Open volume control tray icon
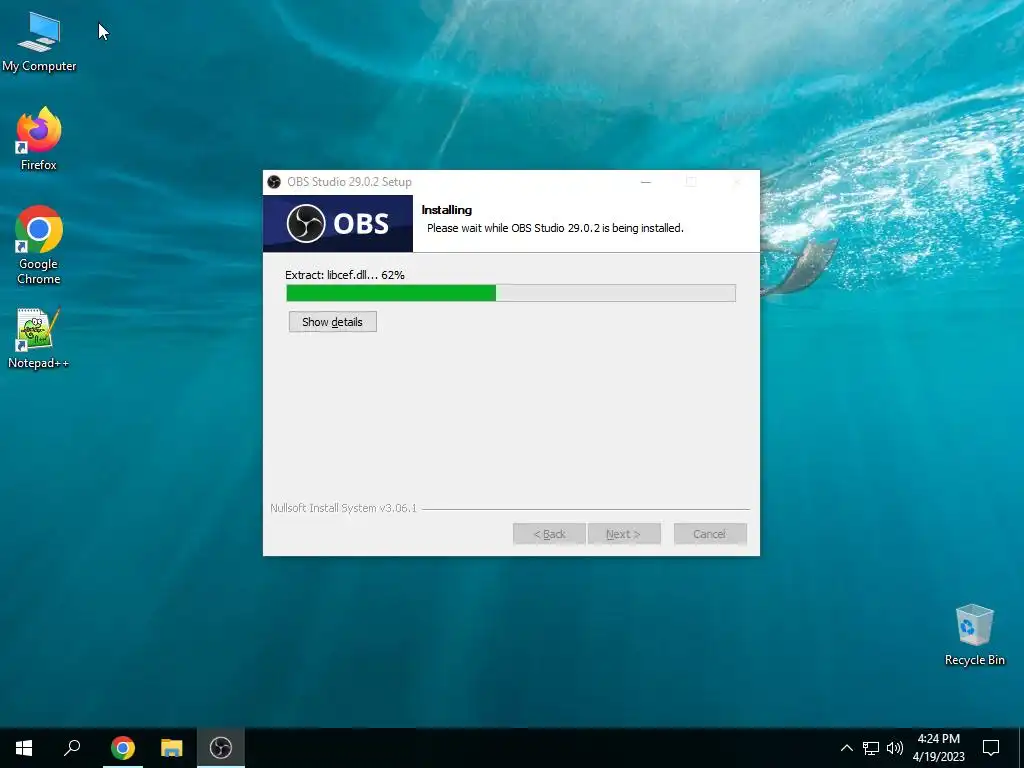The width and height of the screenshot is (1024, 768). pyautogui.click(x=895, y=748)
